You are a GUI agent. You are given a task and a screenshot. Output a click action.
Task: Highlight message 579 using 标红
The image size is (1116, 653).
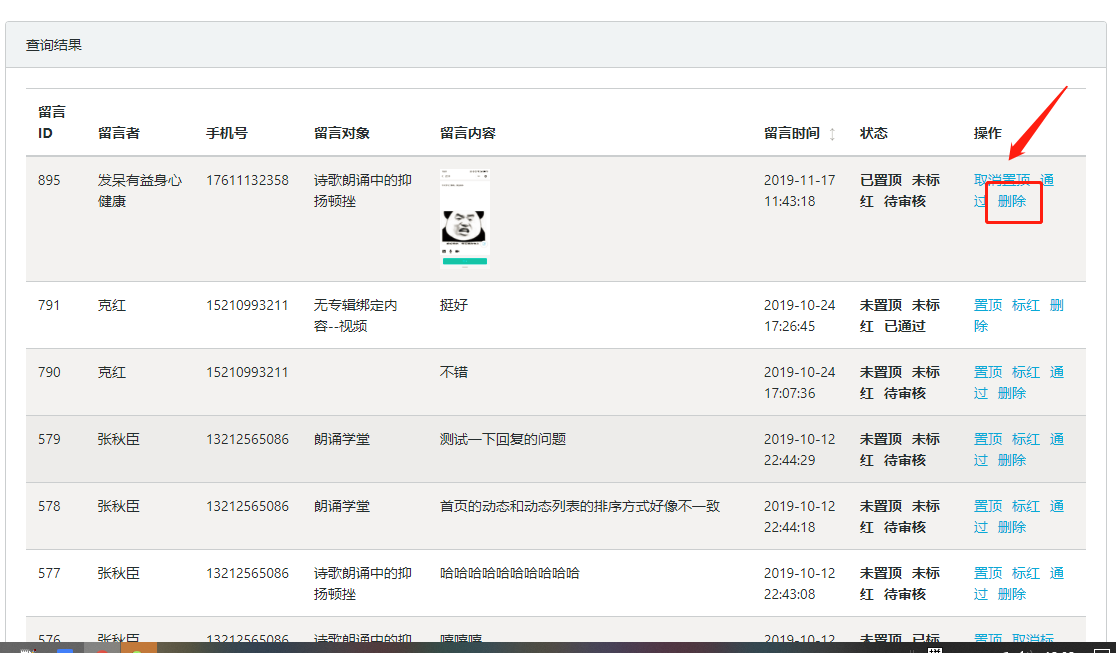click(x=1026, y=439)
